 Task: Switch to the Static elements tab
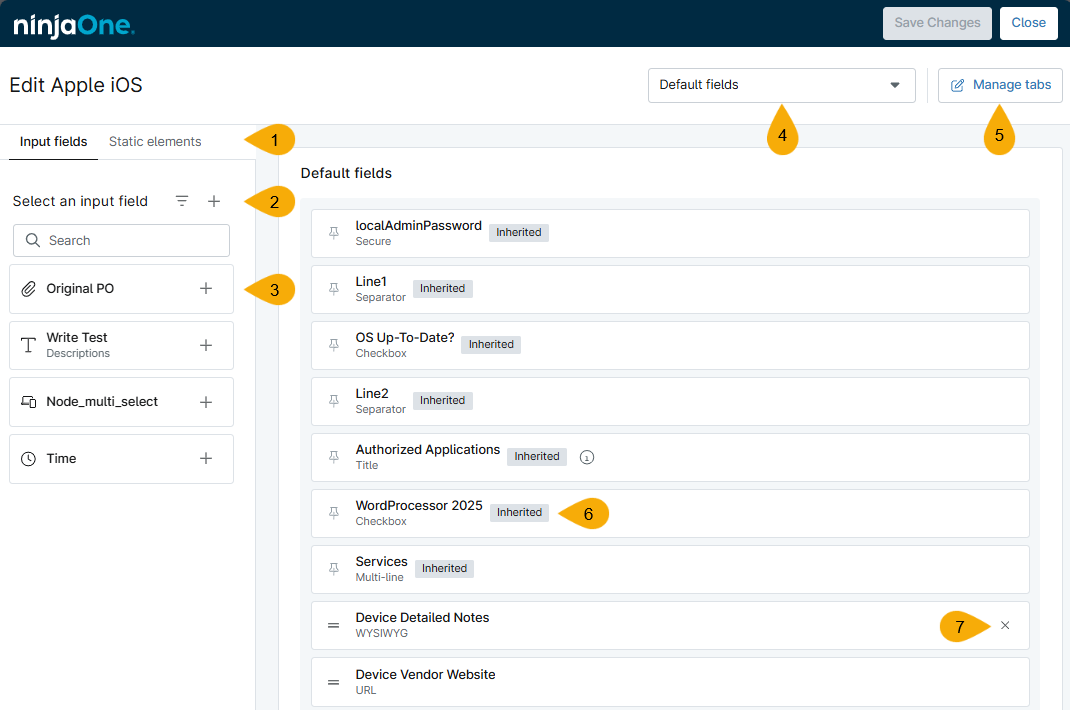click(155, 141)
